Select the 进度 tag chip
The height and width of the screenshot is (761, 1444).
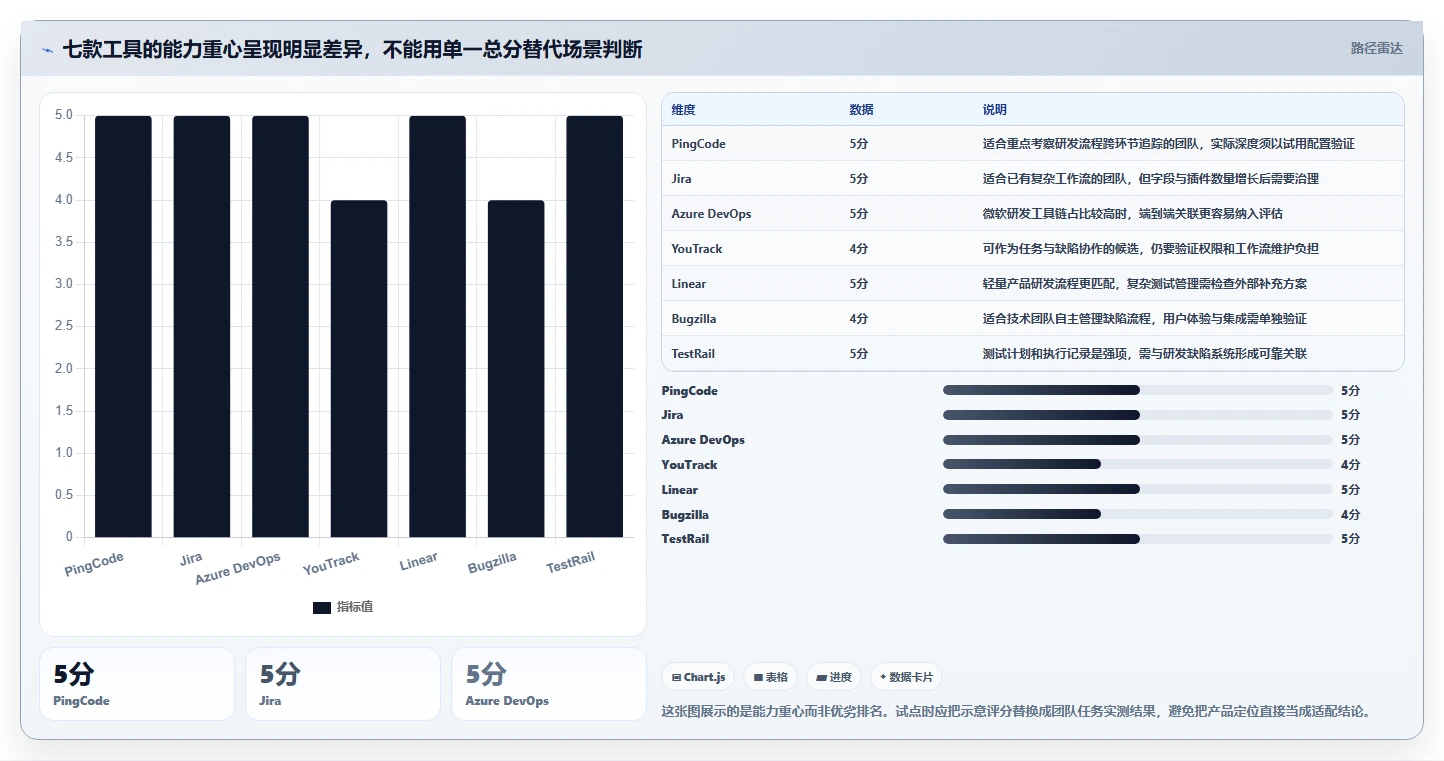click(x=833, y=677)
